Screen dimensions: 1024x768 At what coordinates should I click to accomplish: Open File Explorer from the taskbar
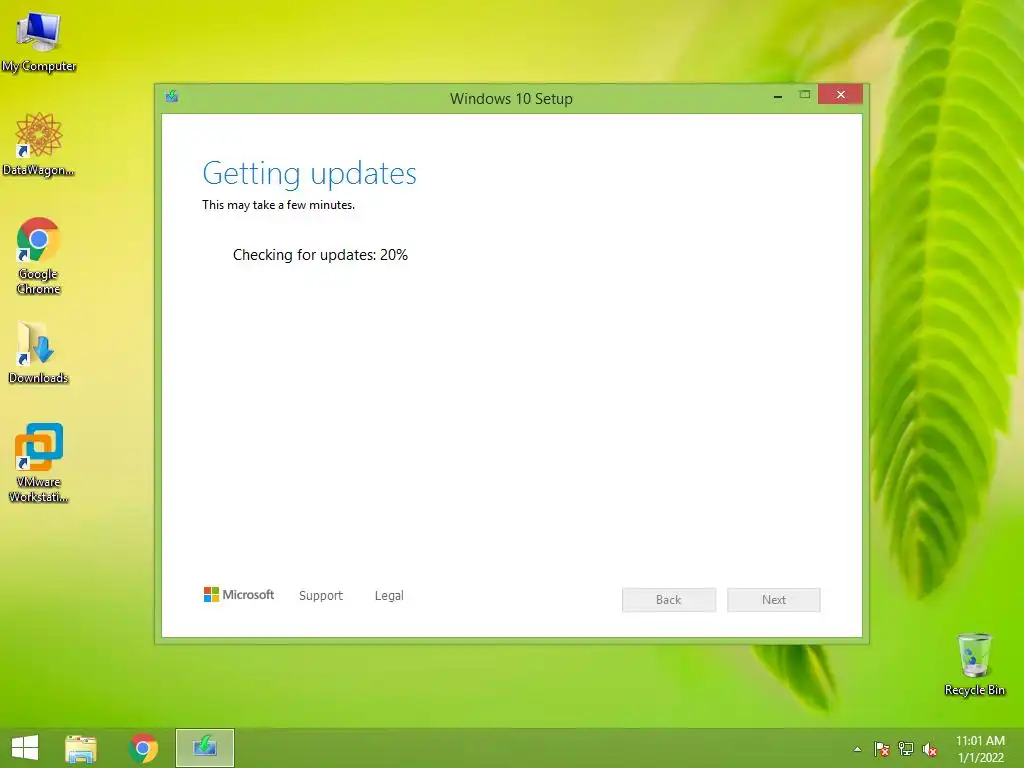click(81, 748)
